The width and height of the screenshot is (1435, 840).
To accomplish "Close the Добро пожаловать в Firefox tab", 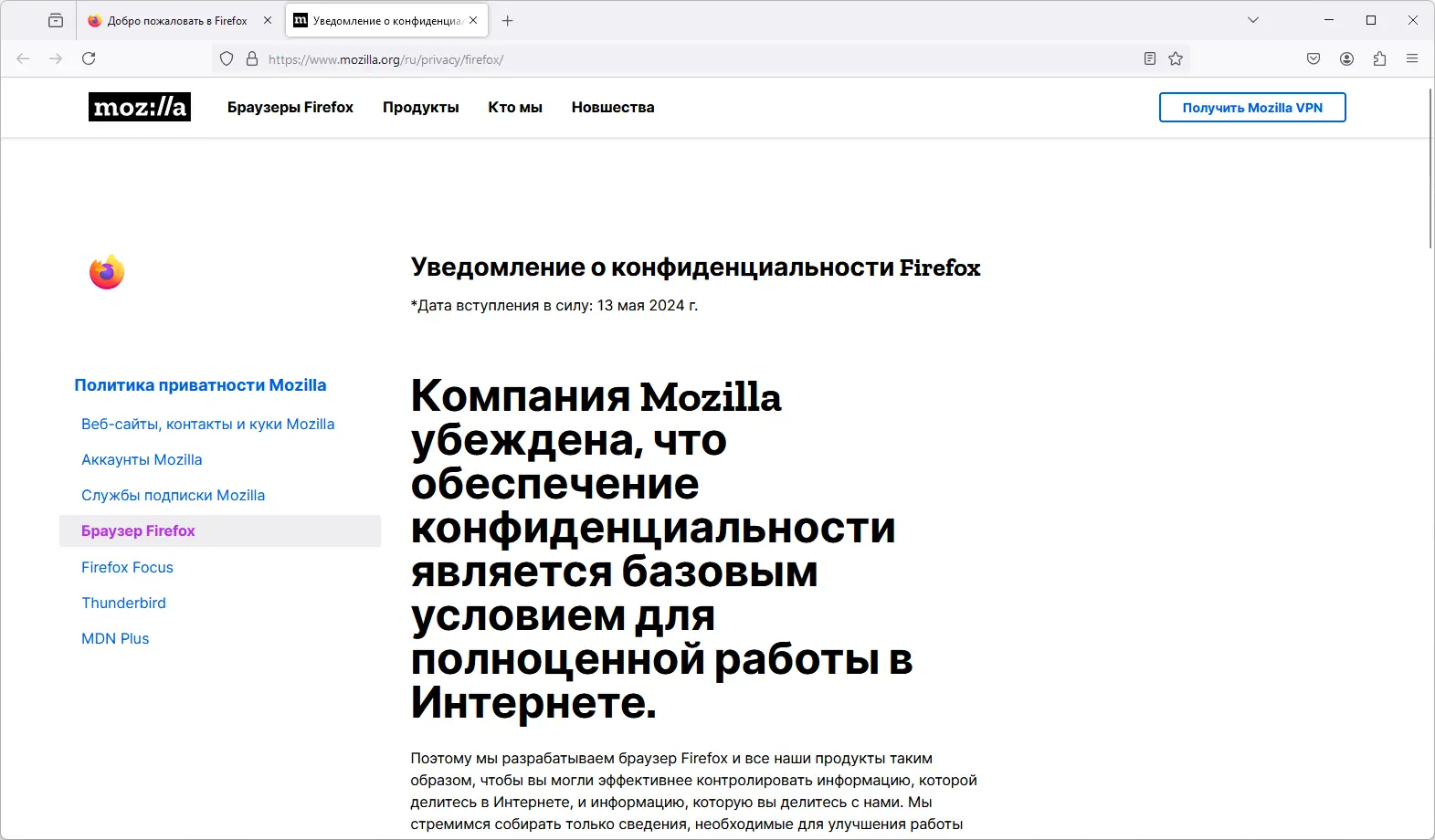I will coord(268,20).
